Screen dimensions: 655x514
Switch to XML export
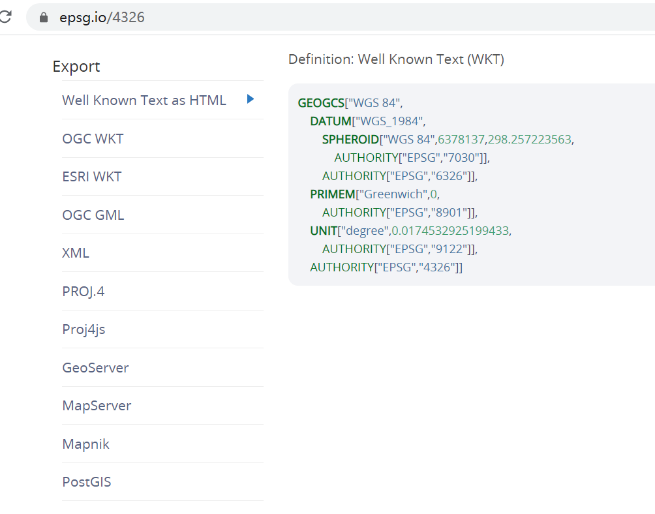(x=76, y=253)
